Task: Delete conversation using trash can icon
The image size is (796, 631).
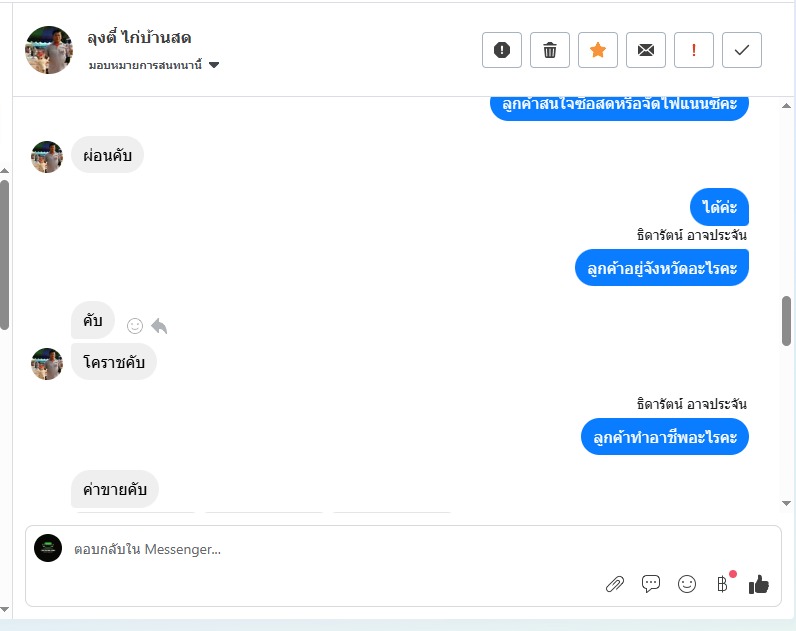Action: 550,50
